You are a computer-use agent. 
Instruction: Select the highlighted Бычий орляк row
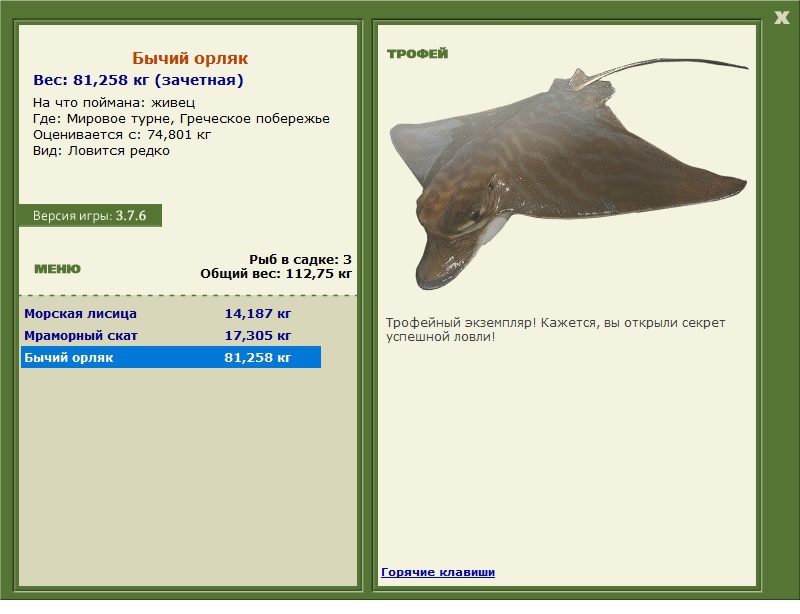point(171,357)
